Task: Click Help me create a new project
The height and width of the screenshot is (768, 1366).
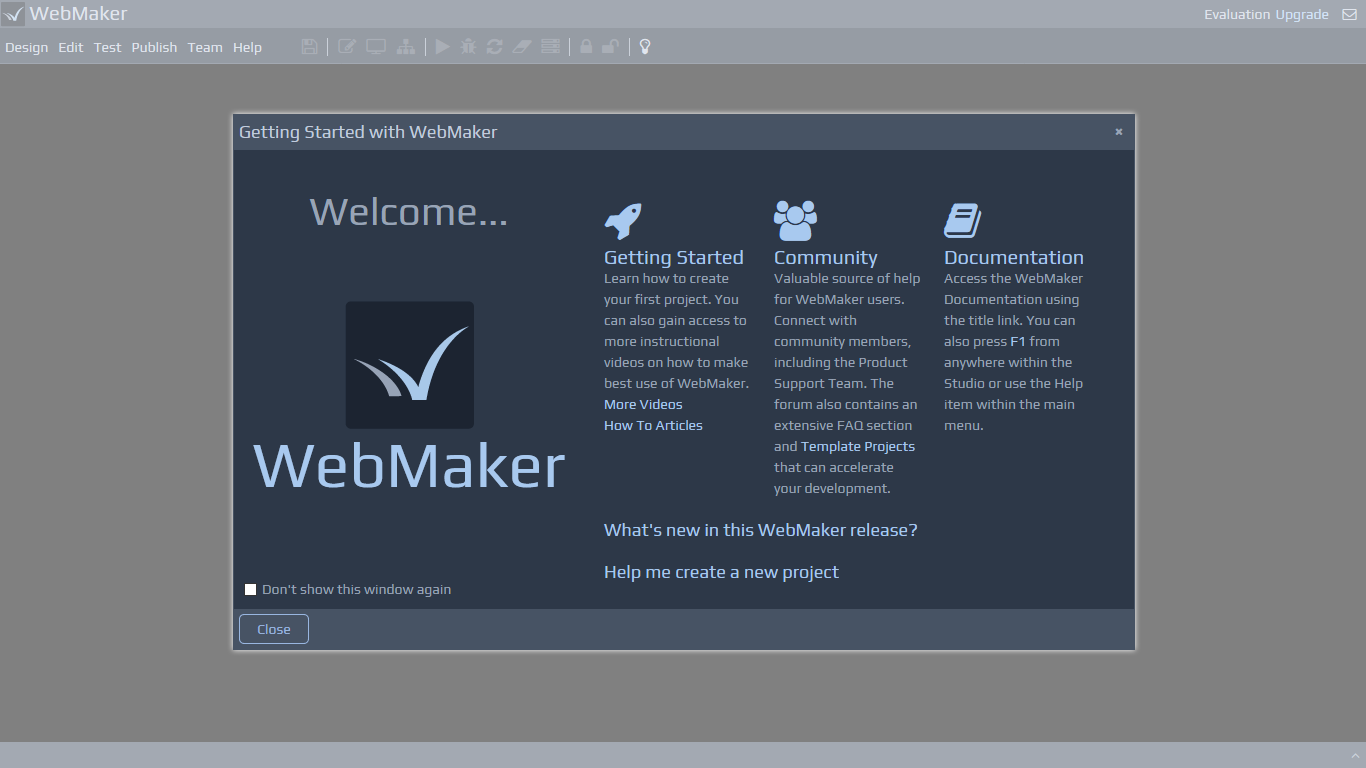Action: 721,572
